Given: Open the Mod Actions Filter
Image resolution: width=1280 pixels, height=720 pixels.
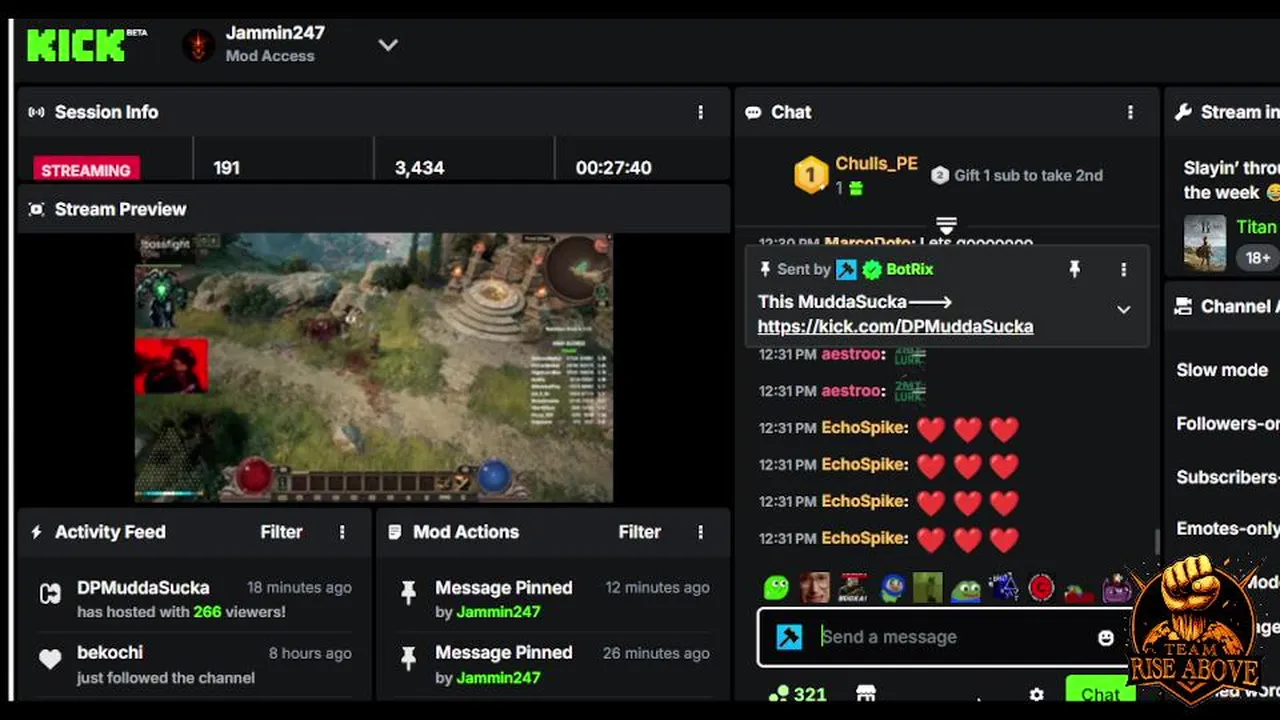Looking at the screenshot, I should coord(639,532).
